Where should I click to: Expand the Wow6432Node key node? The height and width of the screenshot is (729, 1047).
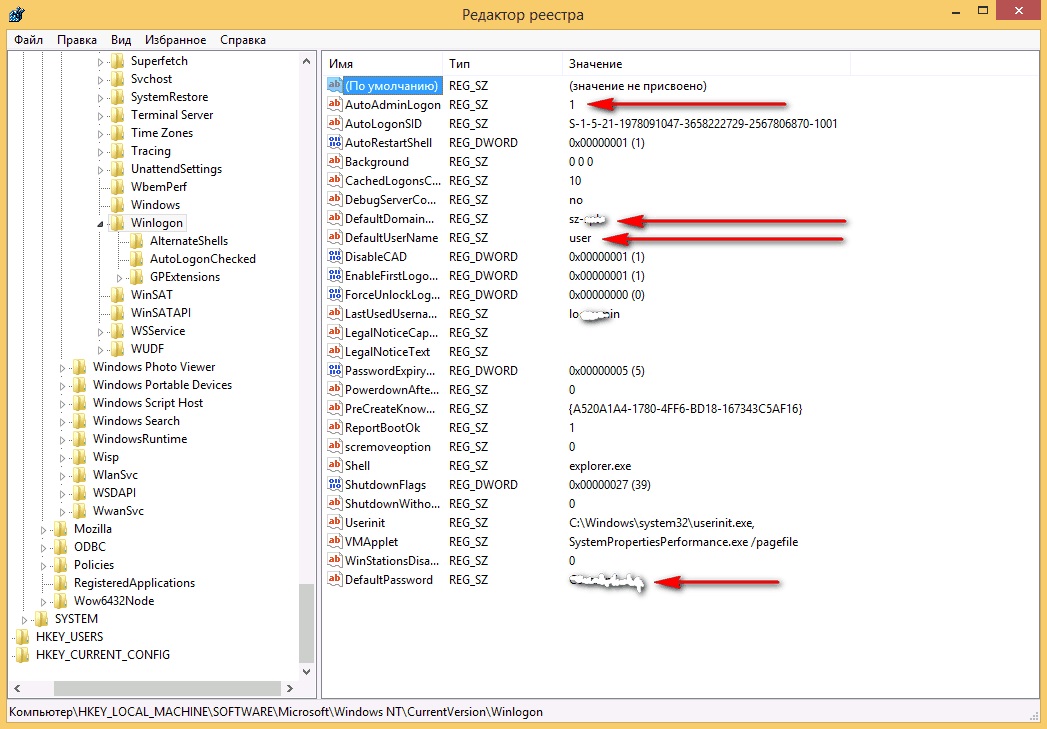[x=43, y=602]
